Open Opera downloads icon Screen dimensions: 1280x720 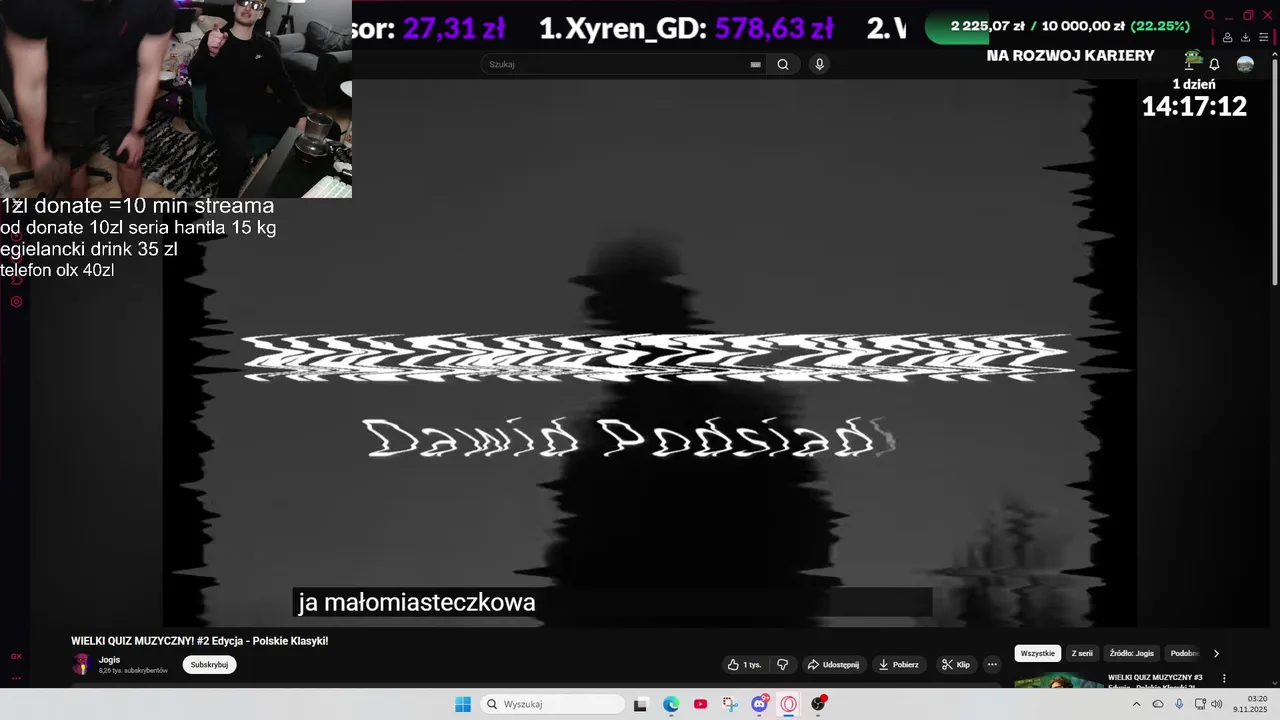[x=1245, y=38]
